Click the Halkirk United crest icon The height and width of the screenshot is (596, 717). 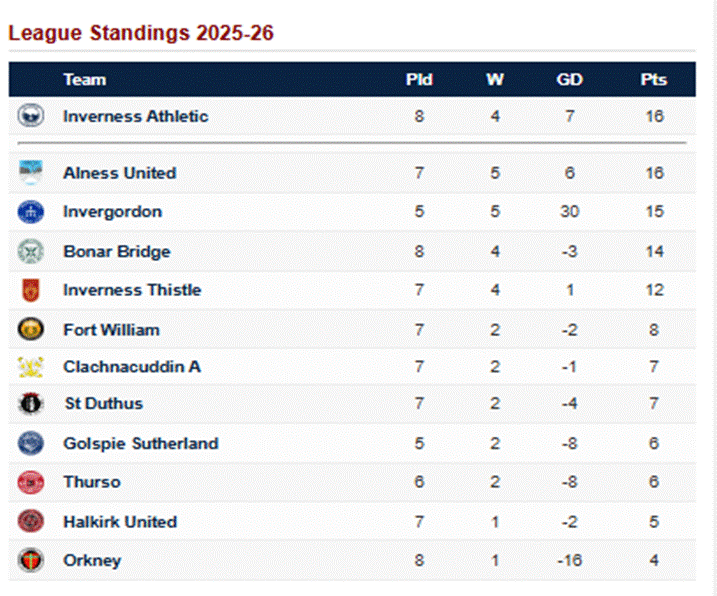pyautogui.click(x=31, y=521)
